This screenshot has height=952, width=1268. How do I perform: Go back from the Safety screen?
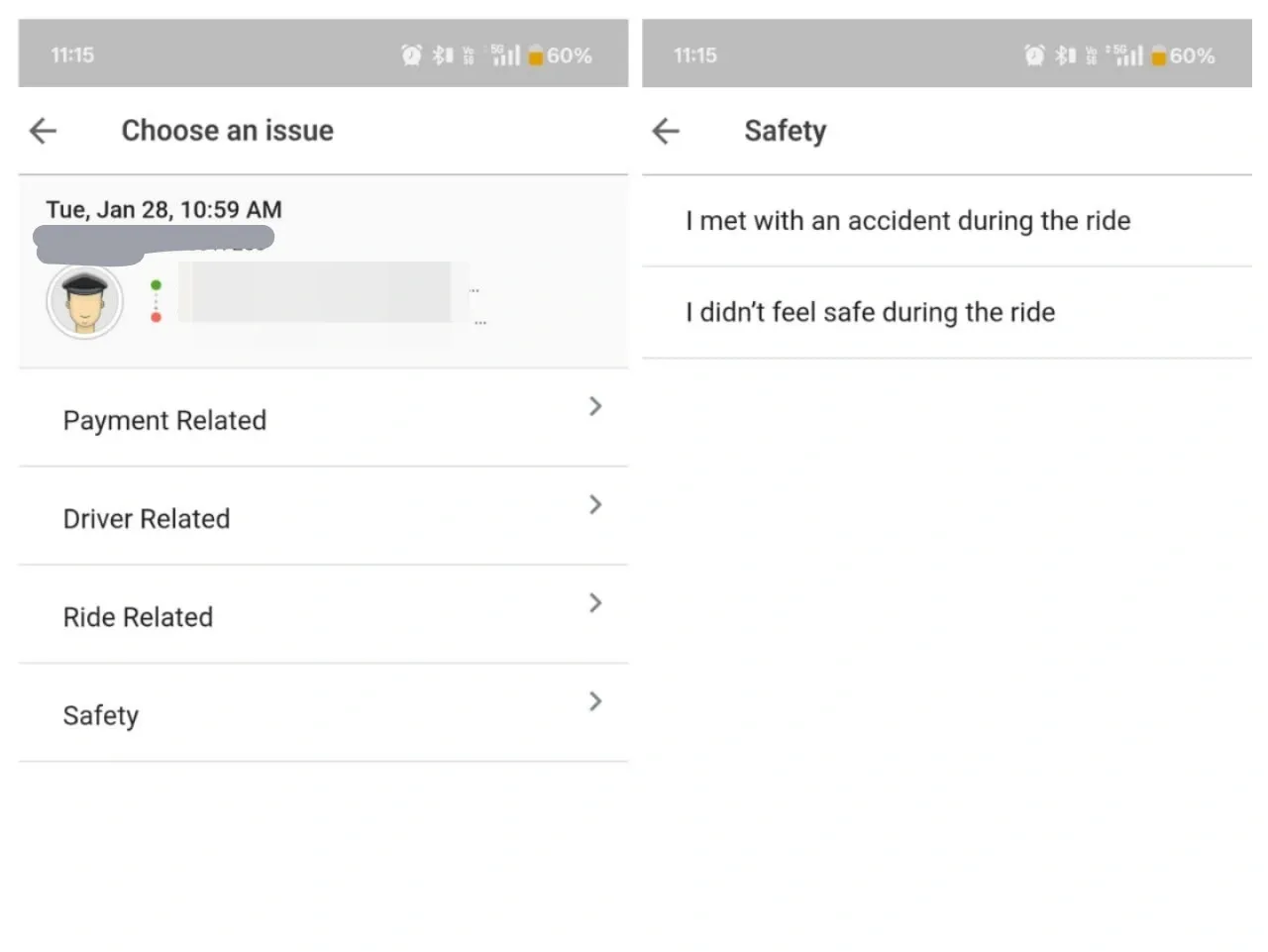(x=666, y=131)
